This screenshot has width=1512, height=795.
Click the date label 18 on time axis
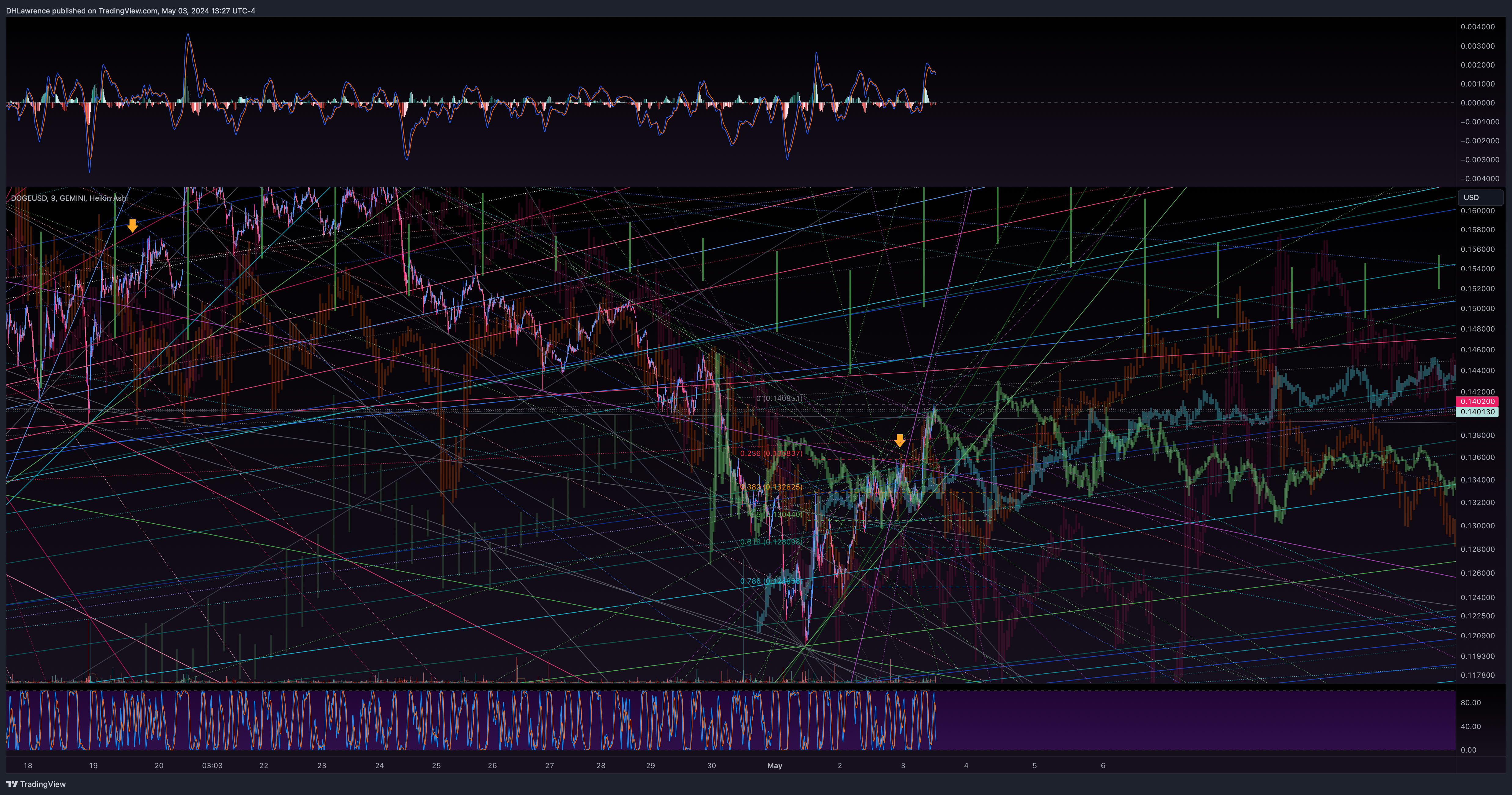pyautogui.click(x=27, y=766)
